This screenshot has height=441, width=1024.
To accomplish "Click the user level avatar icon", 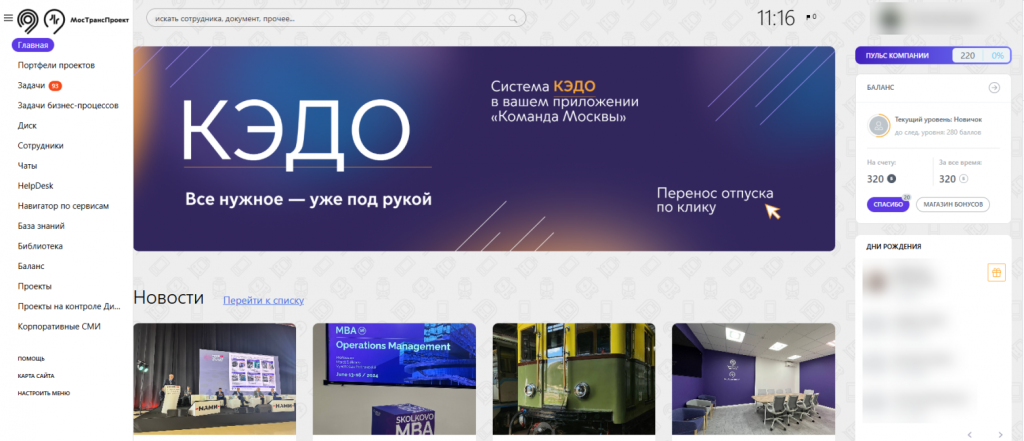I will click(879, 126).
